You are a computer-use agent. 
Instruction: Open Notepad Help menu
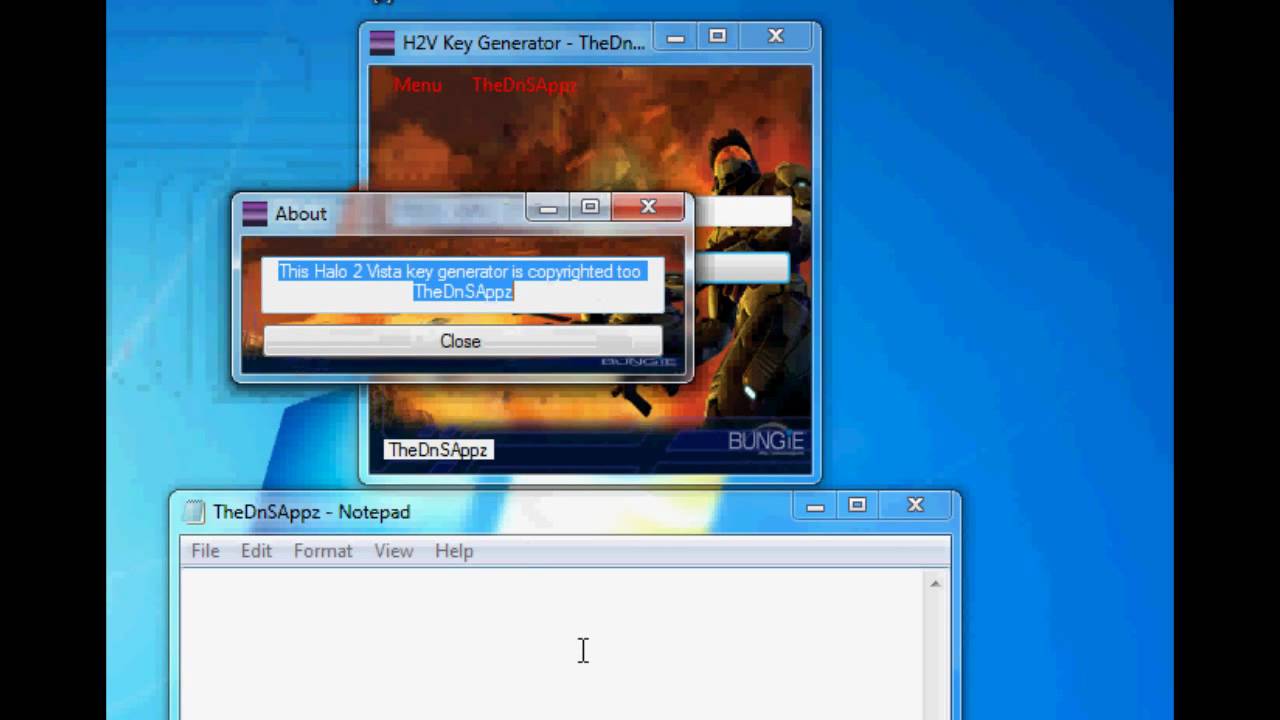454,551
